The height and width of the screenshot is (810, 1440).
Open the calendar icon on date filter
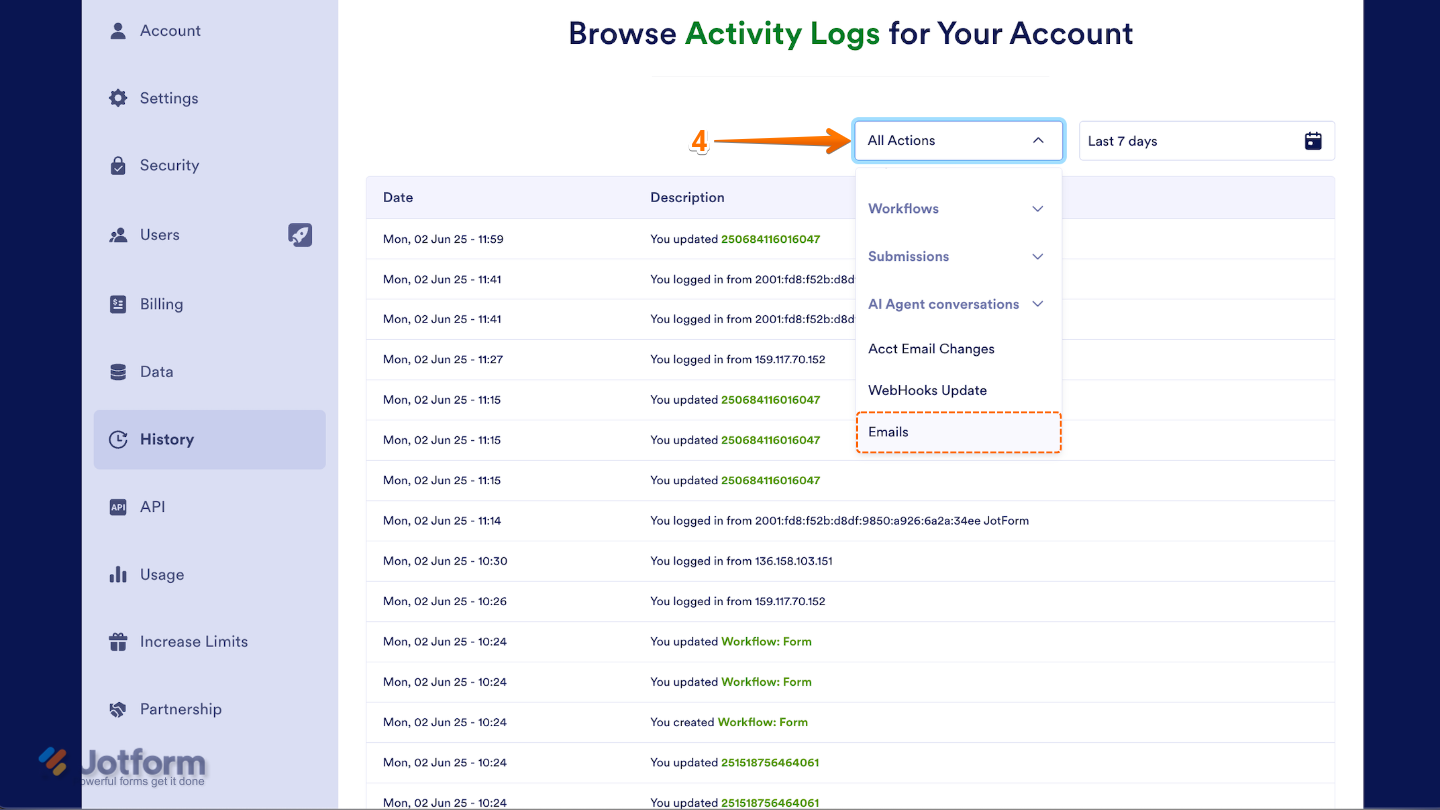point(1312,141)
